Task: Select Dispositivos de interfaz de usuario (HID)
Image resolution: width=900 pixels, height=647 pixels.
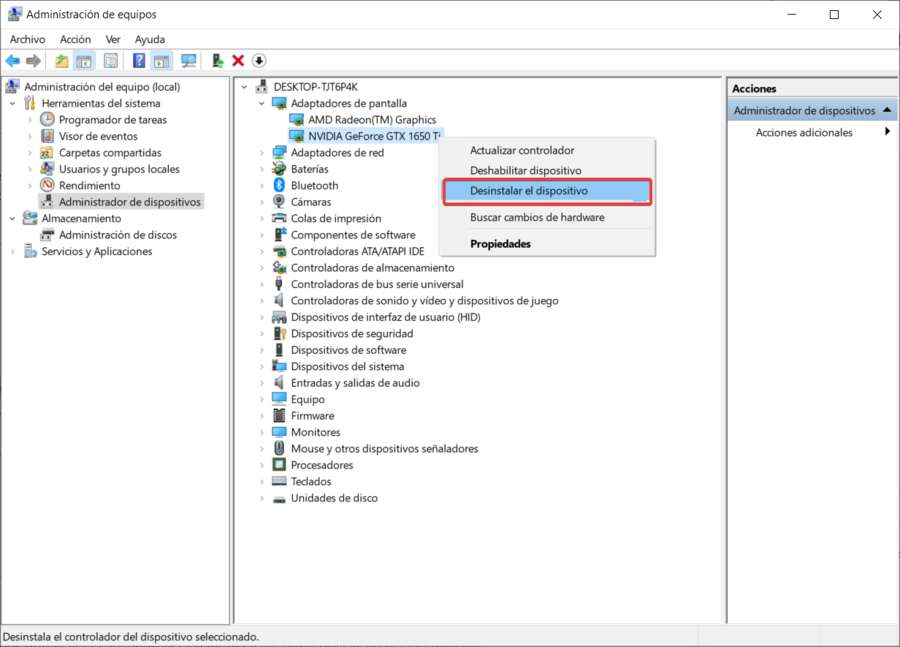Action: click(385, 317)
